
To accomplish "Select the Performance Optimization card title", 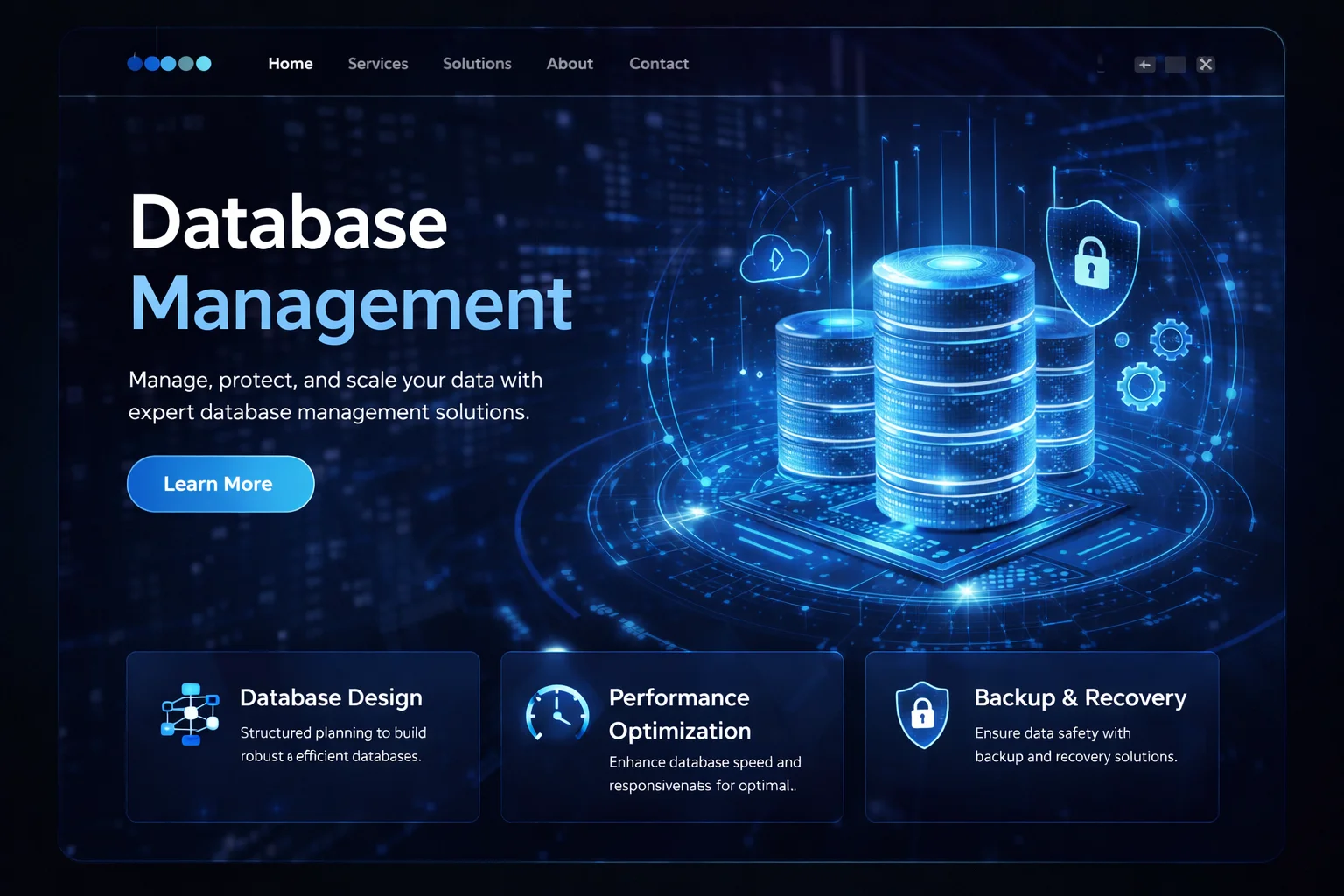I will (680, 714).
